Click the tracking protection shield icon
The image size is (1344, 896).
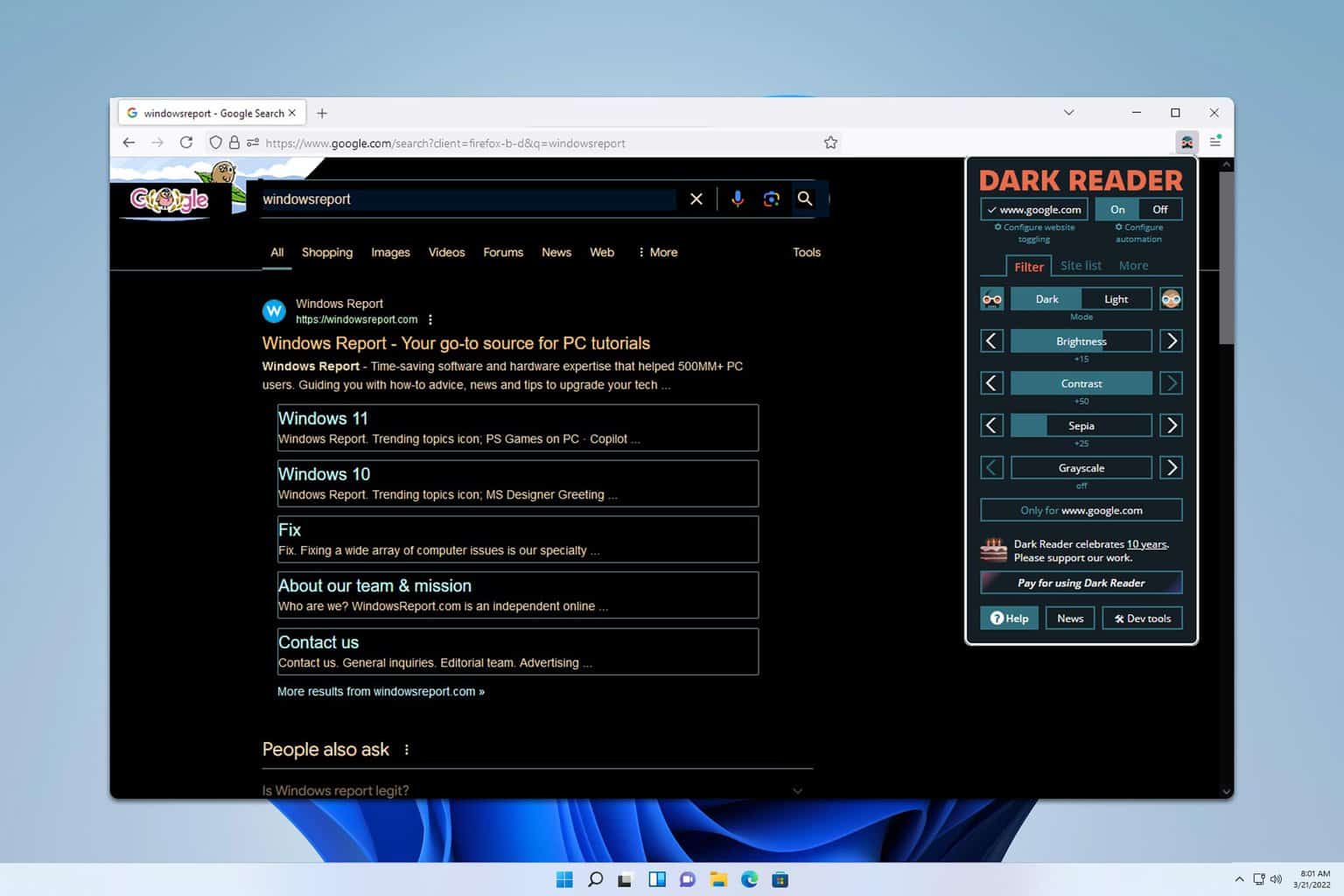(x=215, y=143)
